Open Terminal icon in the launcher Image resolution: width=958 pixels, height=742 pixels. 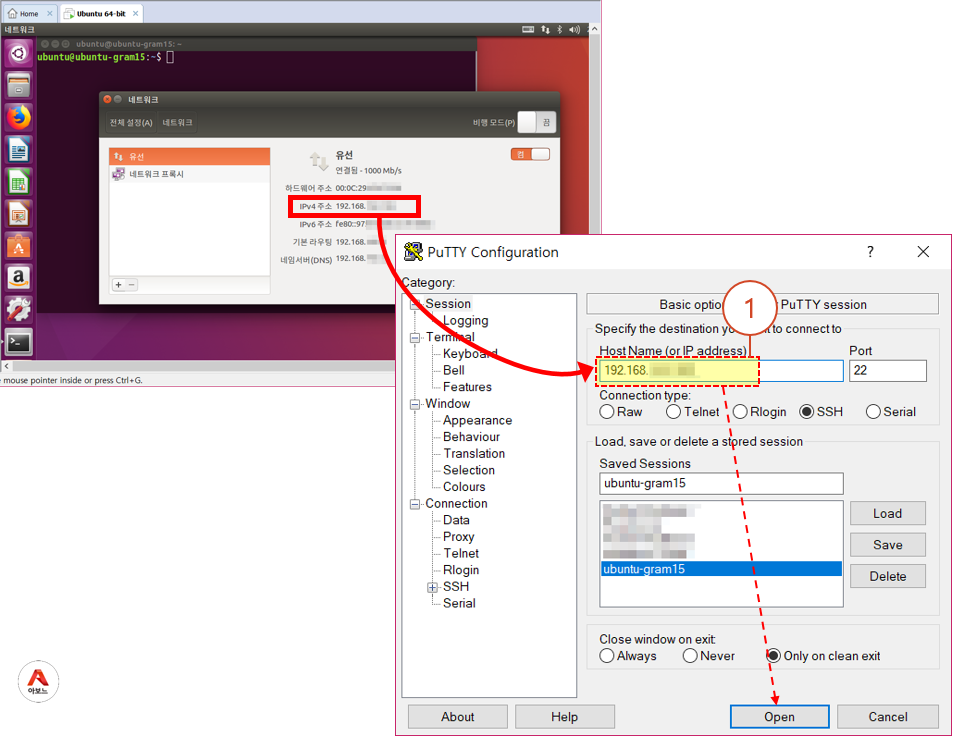(x=18, y=342)
